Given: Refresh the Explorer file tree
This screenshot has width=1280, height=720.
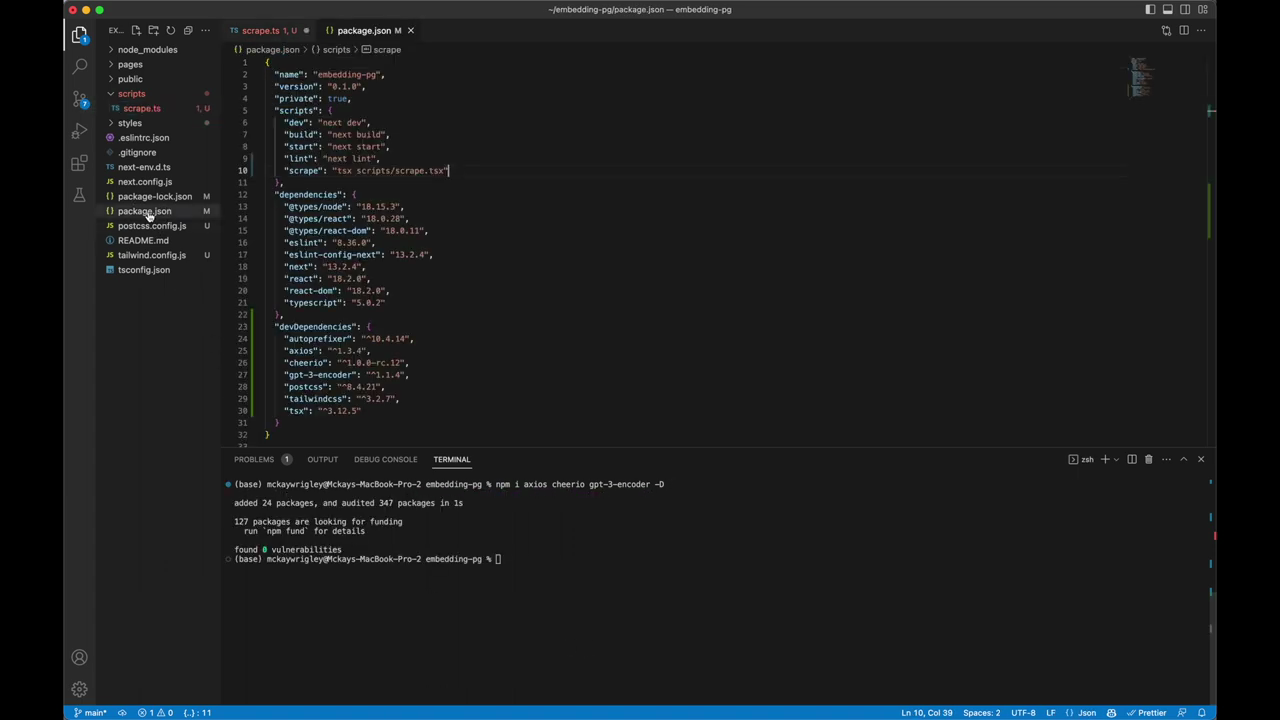Looking at the screenshot, I should click(x=170, y=30).
